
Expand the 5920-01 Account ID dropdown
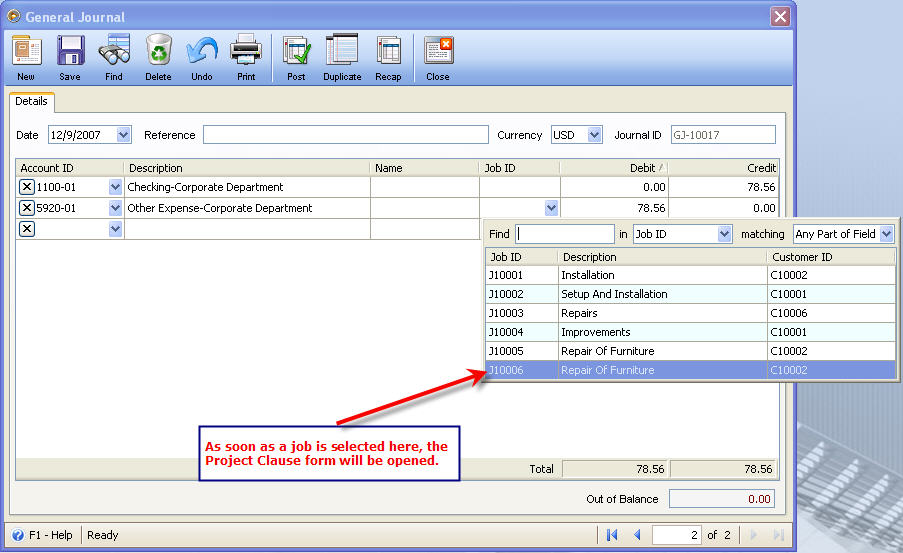tap(115, 207)
